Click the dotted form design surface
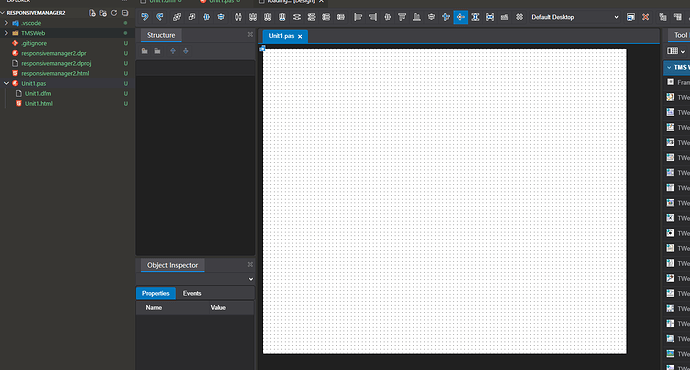690x370 pixels. 444,201
